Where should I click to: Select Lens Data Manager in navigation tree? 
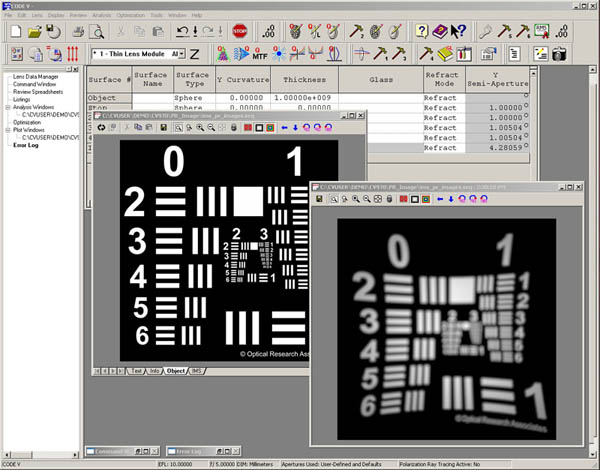pyautogui.click(x=35, y=77)
